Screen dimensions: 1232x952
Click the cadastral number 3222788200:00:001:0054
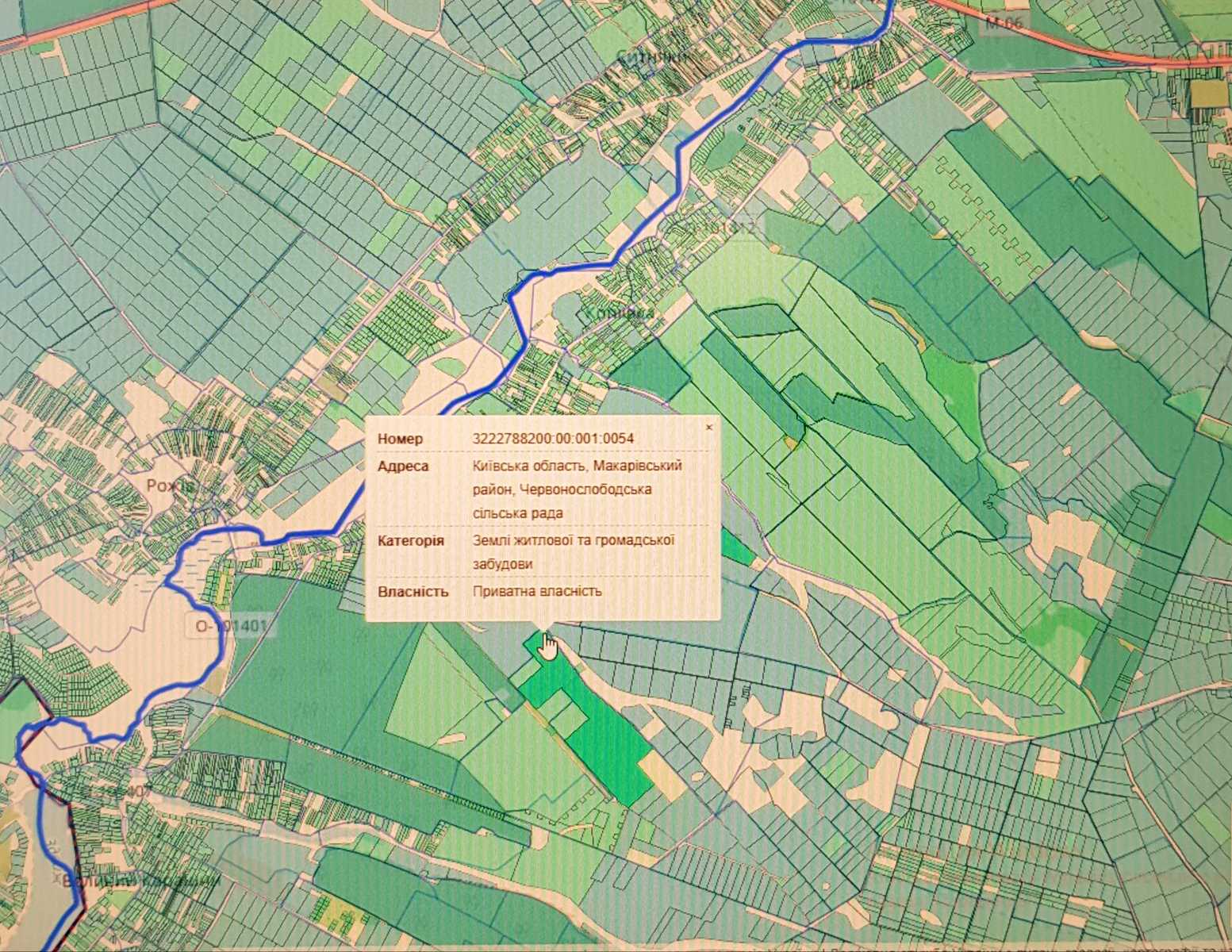click(553, 439)
